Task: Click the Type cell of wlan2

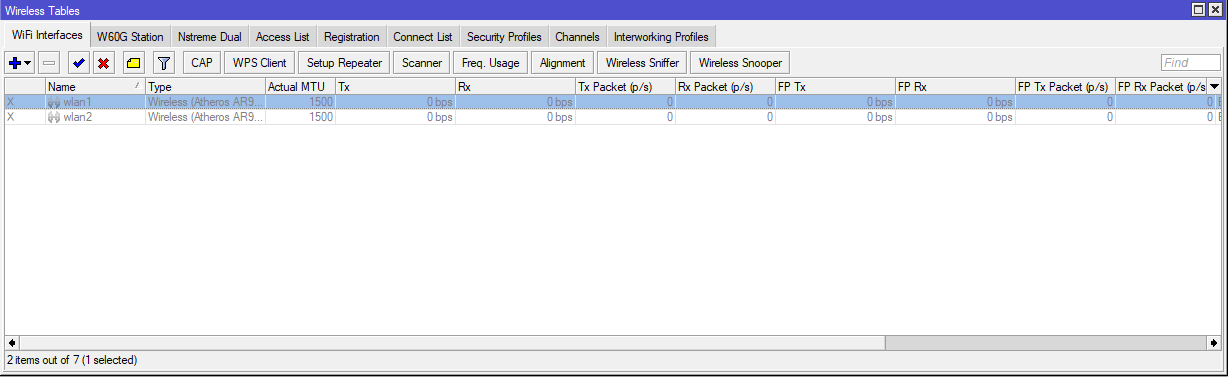Action: [x=205, y=117]
